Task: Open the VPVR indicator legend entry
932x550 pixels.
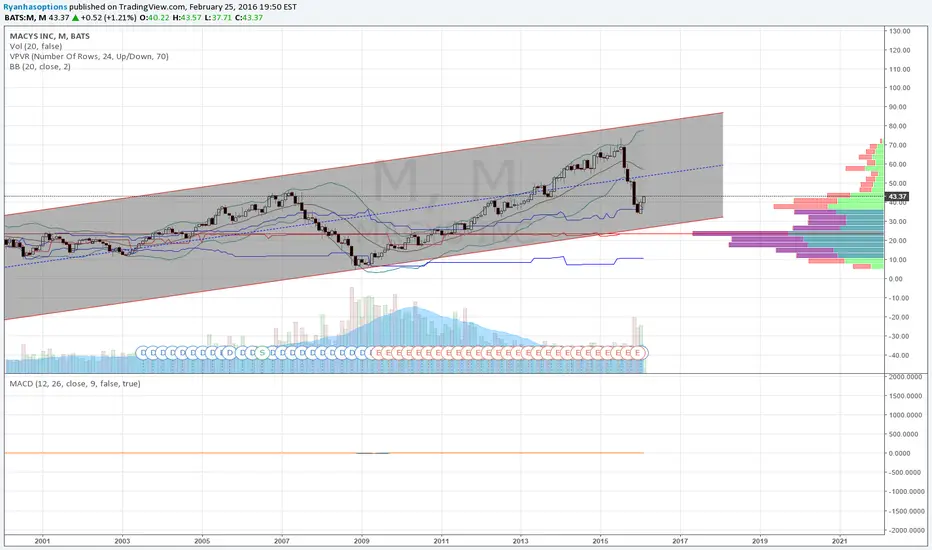Action: (x=89, y=56)
